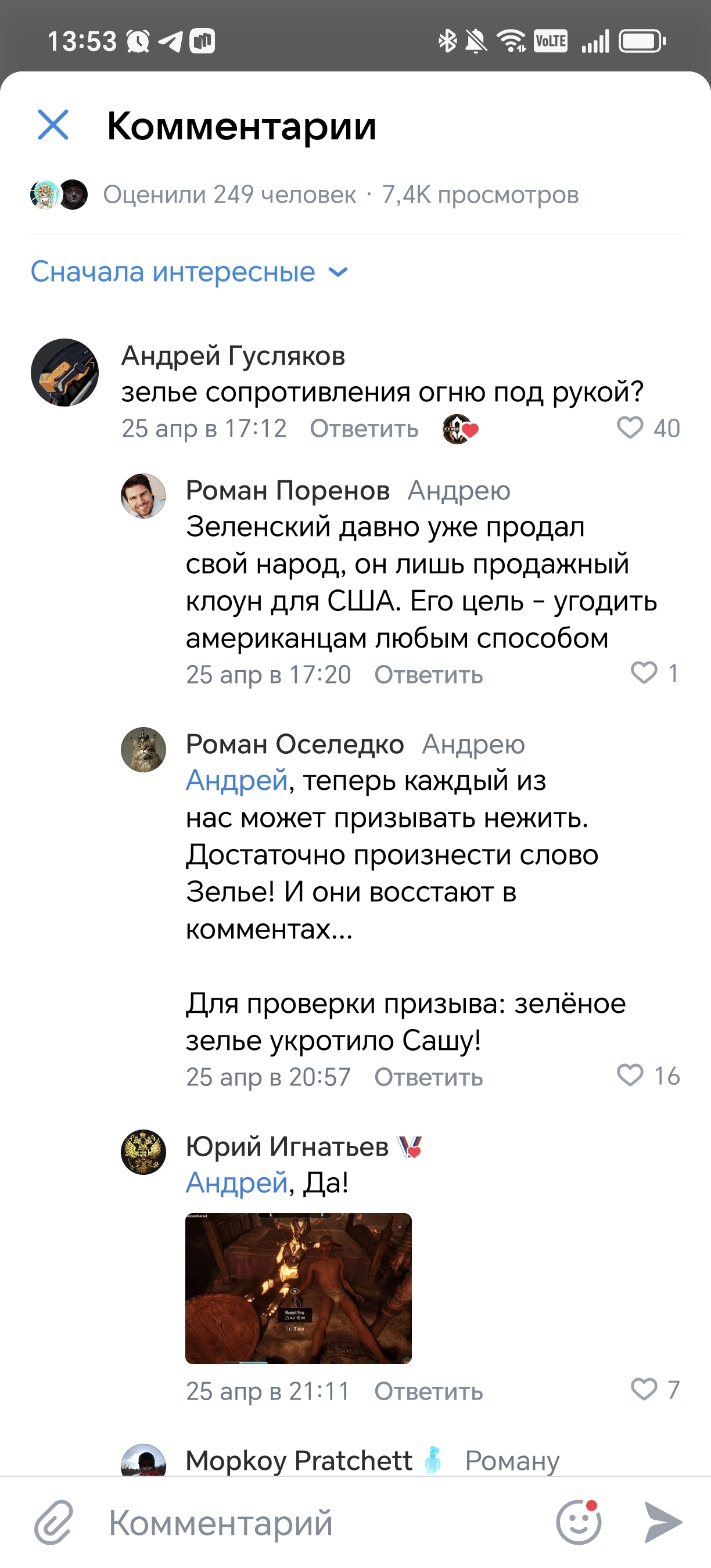Like Роман Оселедко's reply with heart
711x1568 pixels.
(x=630, y=1076)
